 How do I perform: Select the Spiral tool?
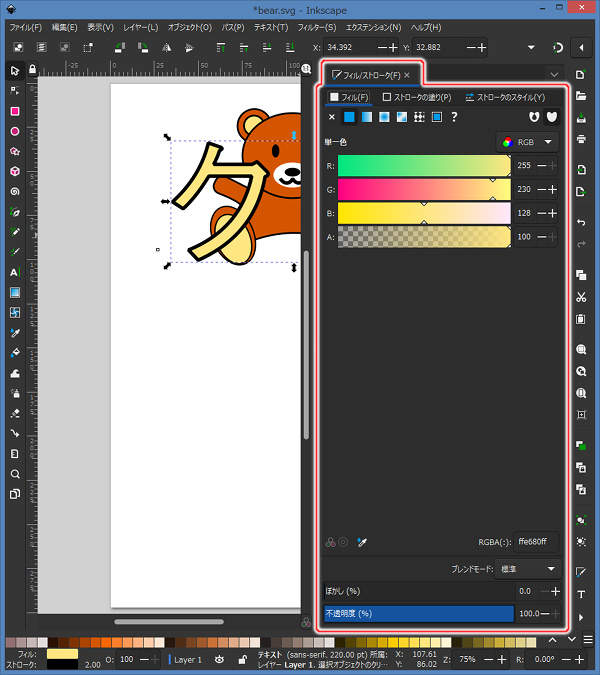pos(15,191)
